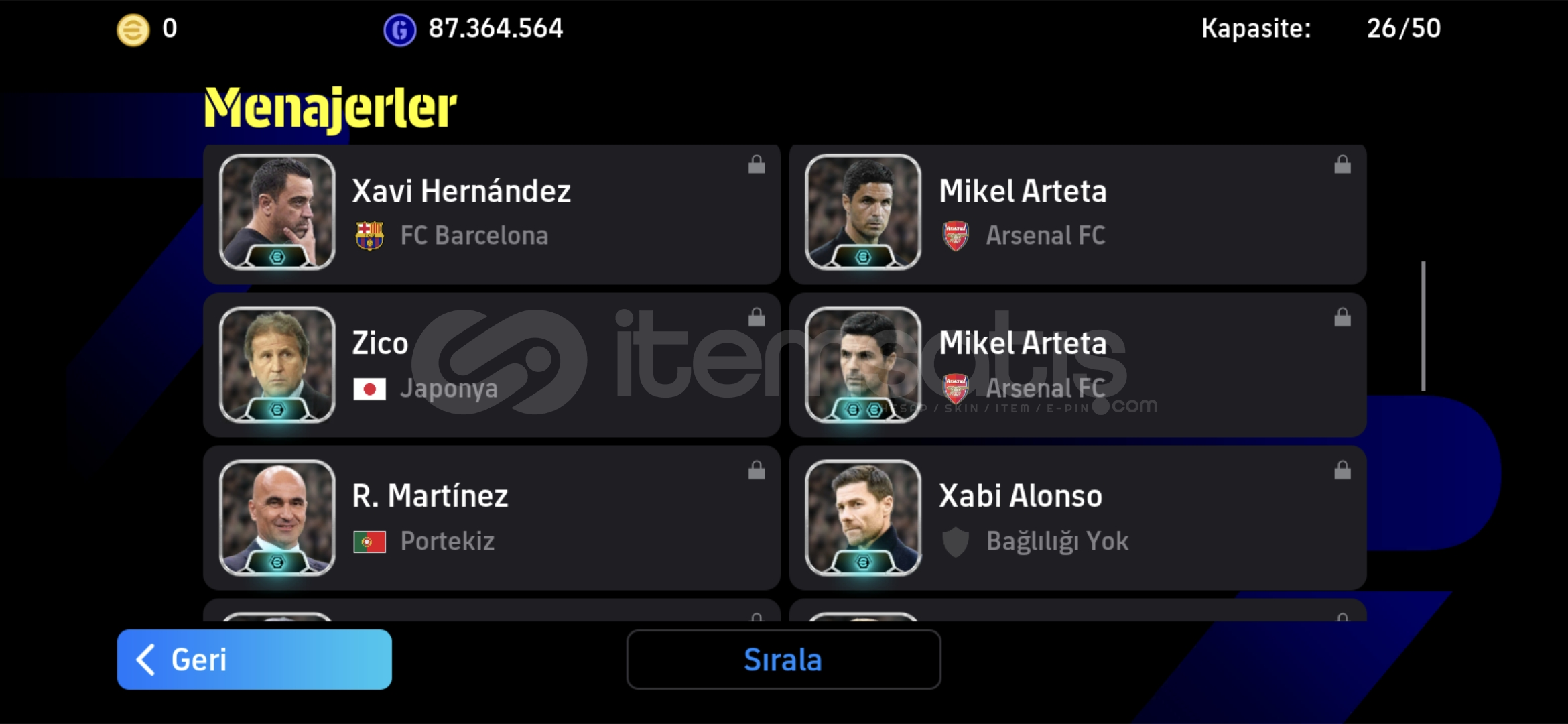1568x724 pixels.
Task: Tap the blue GP currency icon
Action: coord(399,30)
